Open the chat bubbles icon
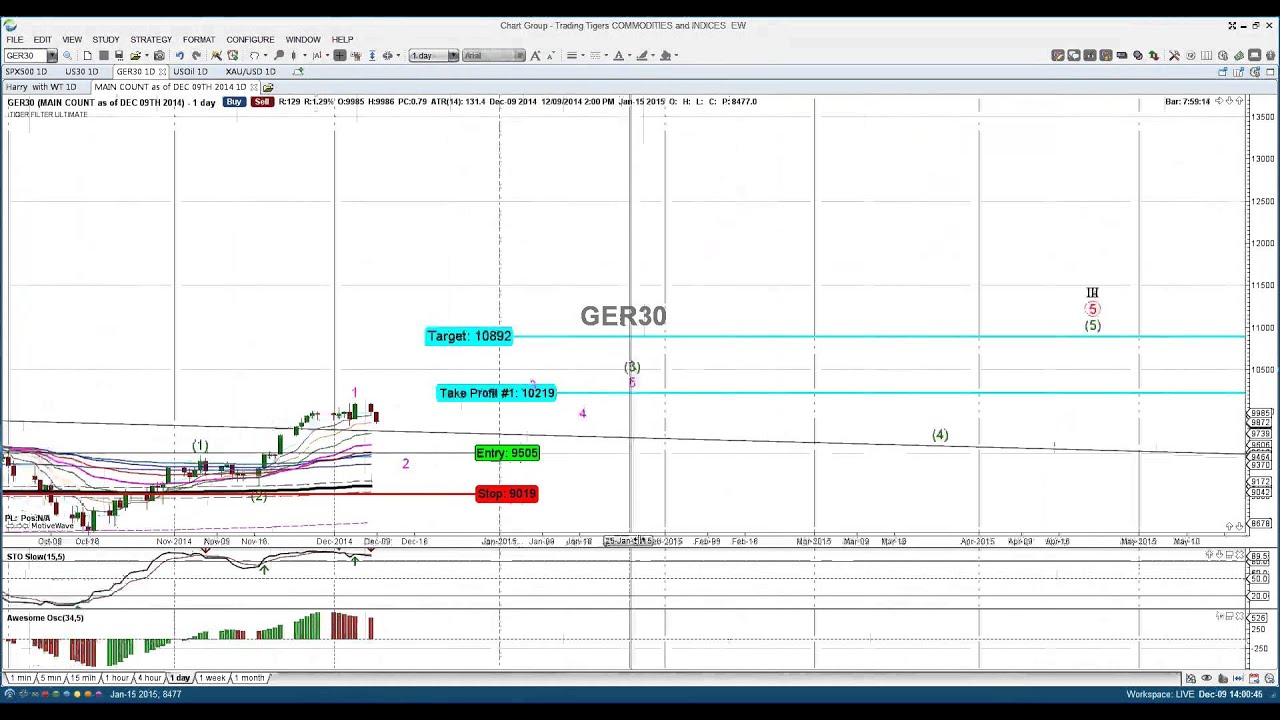Screen dimensions: 1280x720 pyautogui.click(x=1074, y=55)
